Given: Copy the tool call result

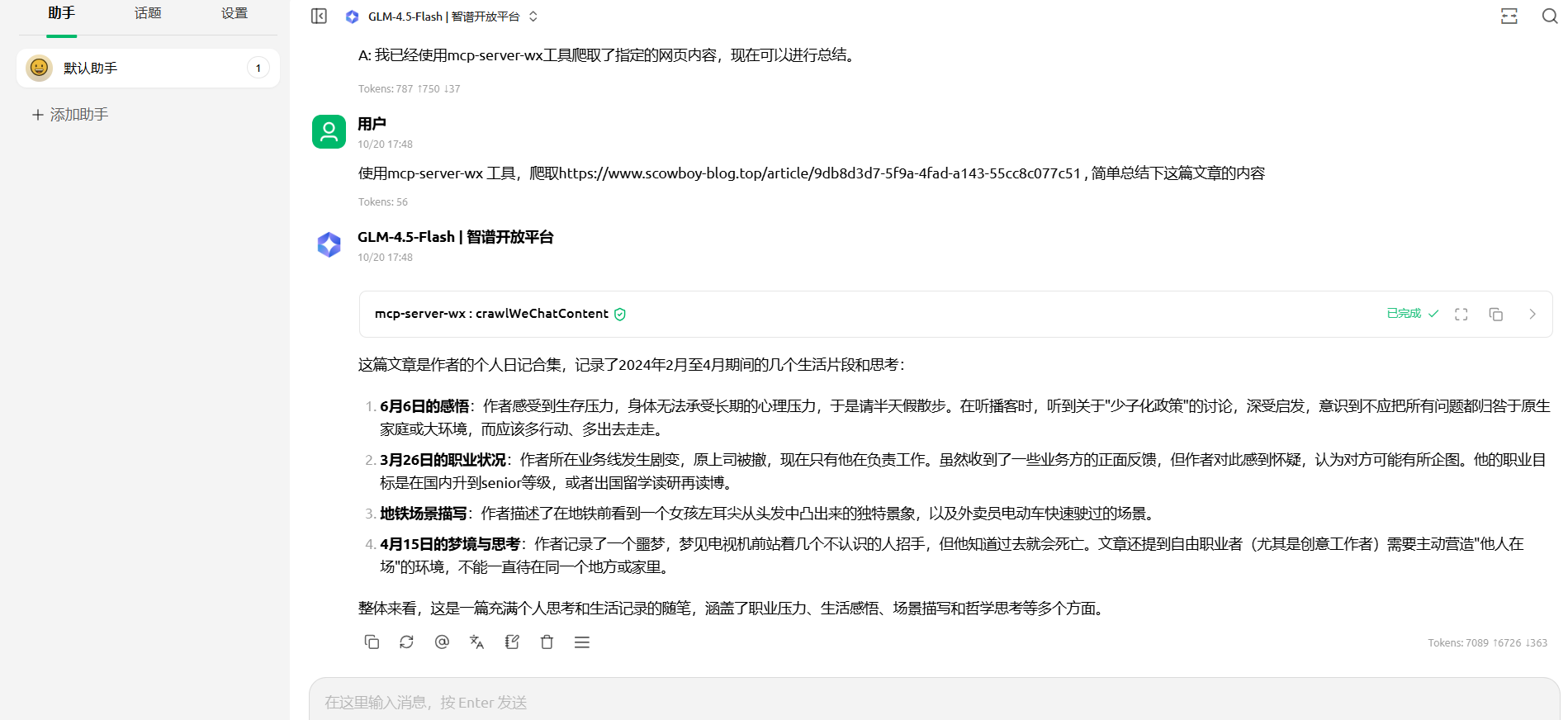Looking at the screenshot, I should click(x=1496, y=315).
